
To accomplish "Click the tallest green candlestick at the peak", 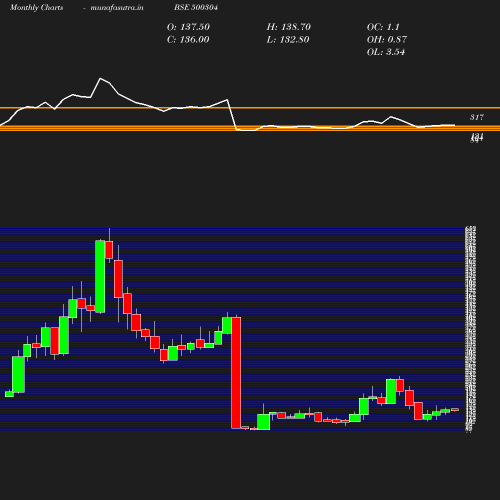I will pyautogui.click(x=100, y=276).
